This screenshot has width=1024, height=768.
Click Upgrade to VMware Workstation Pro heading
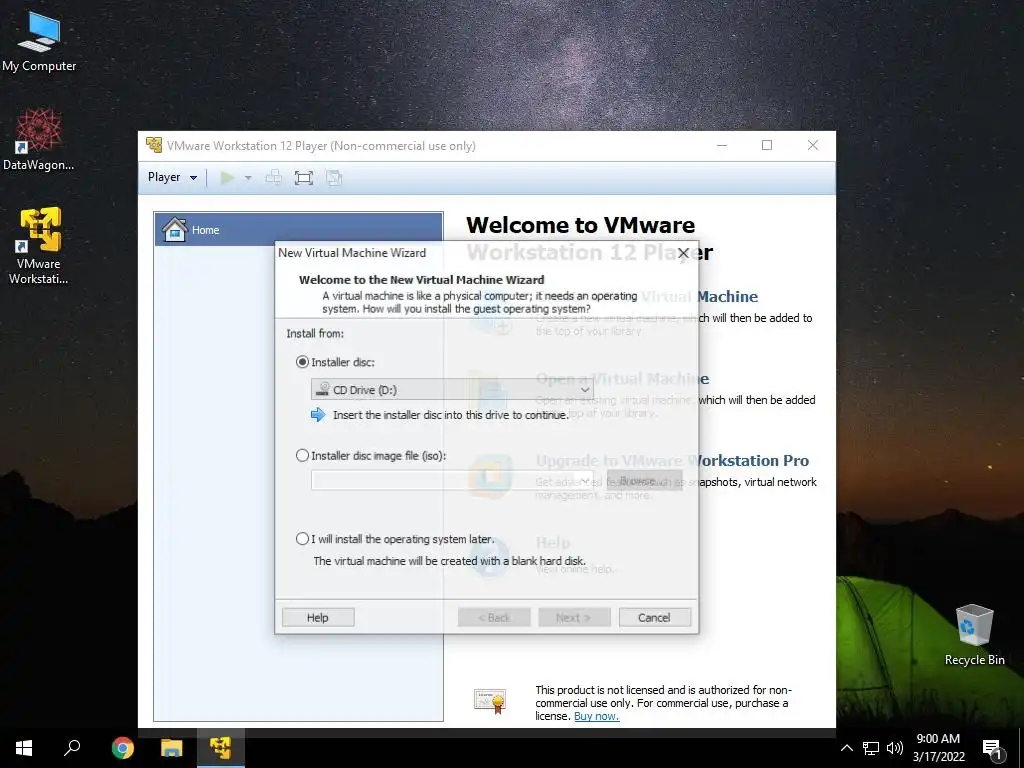(672, 460)
